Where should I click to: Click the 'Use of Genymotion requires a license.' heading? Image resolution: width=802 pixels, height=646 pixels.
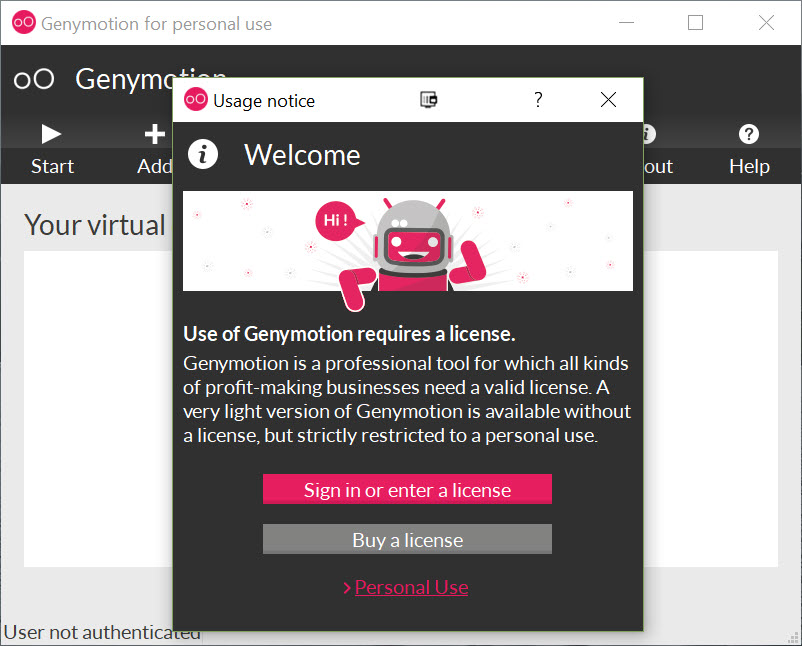tap(349, 334)
